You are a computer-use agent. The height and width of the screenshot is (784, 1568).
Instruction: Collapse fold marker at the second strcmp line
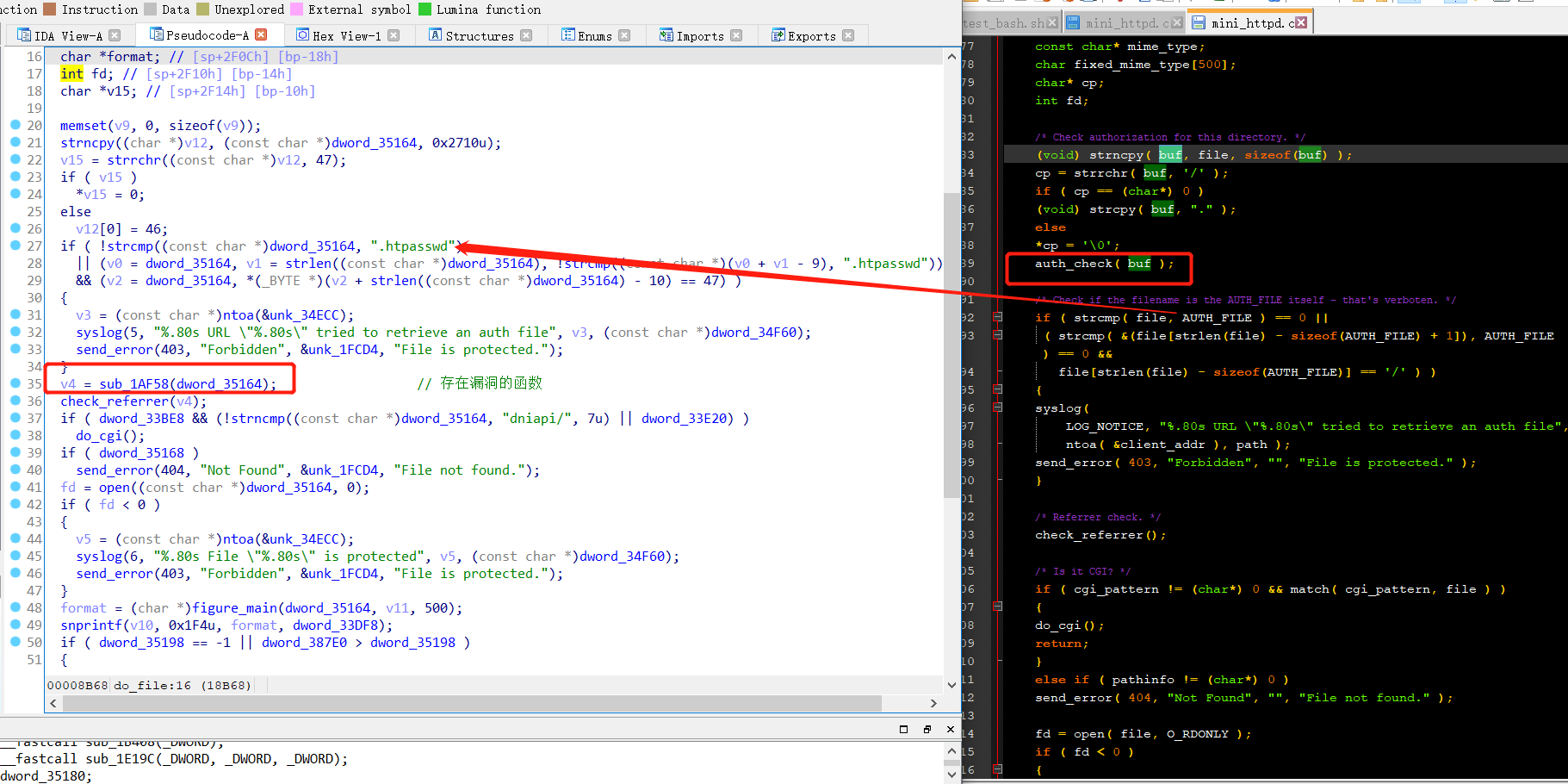click(x=998, y=335)
